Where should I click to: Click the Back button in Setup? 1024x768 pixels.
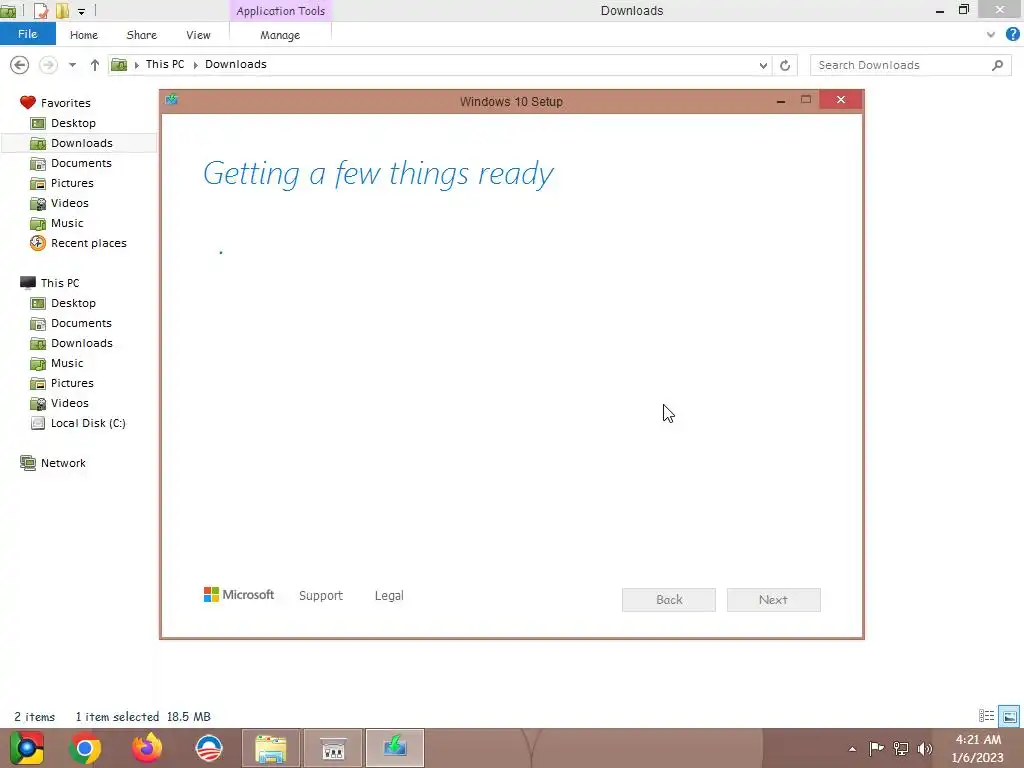(669, 600)
